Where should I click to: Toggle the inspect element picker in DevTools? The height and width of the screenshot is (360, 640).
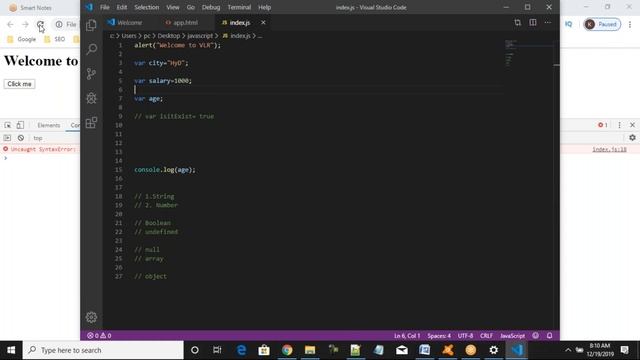tap(8, 125)
